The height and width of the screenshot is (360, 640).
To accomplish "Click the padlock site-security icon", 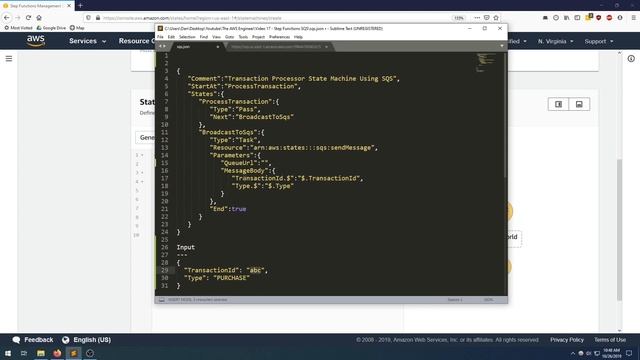I will click(x=98, y=18).
